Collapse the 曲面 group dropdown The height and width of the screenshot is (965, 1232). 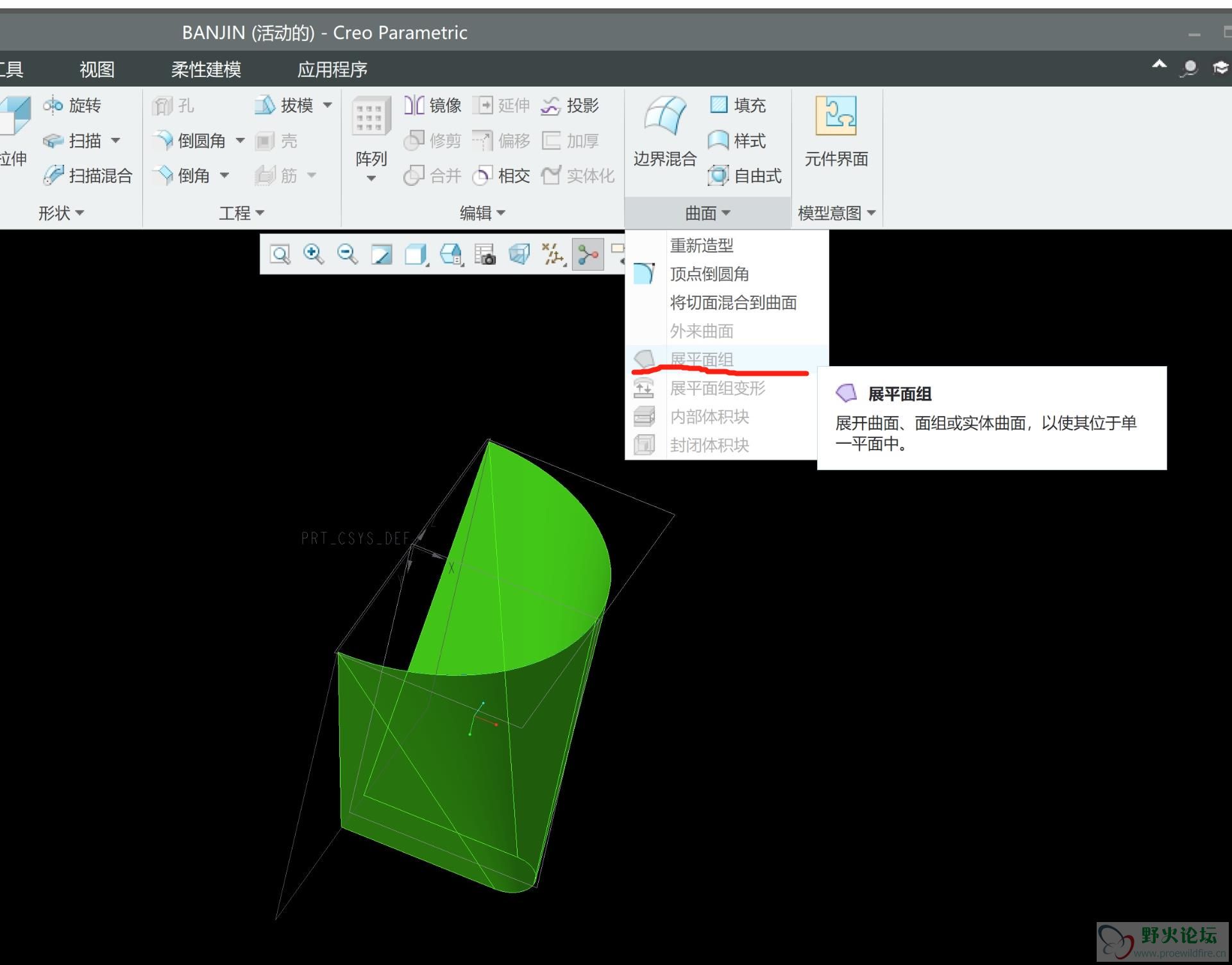708,213
